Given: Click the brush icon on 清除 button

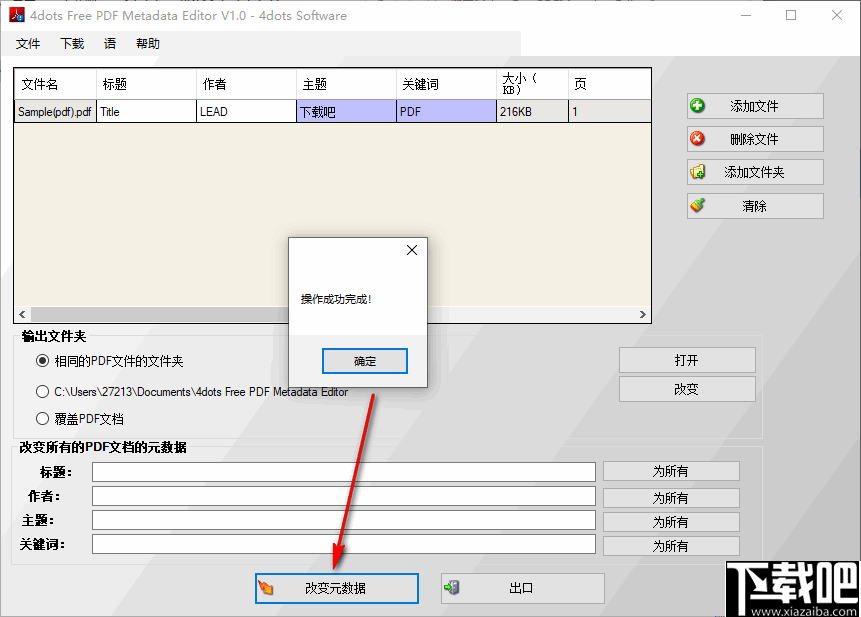Looking at the screenshot, I should point(698,204).
